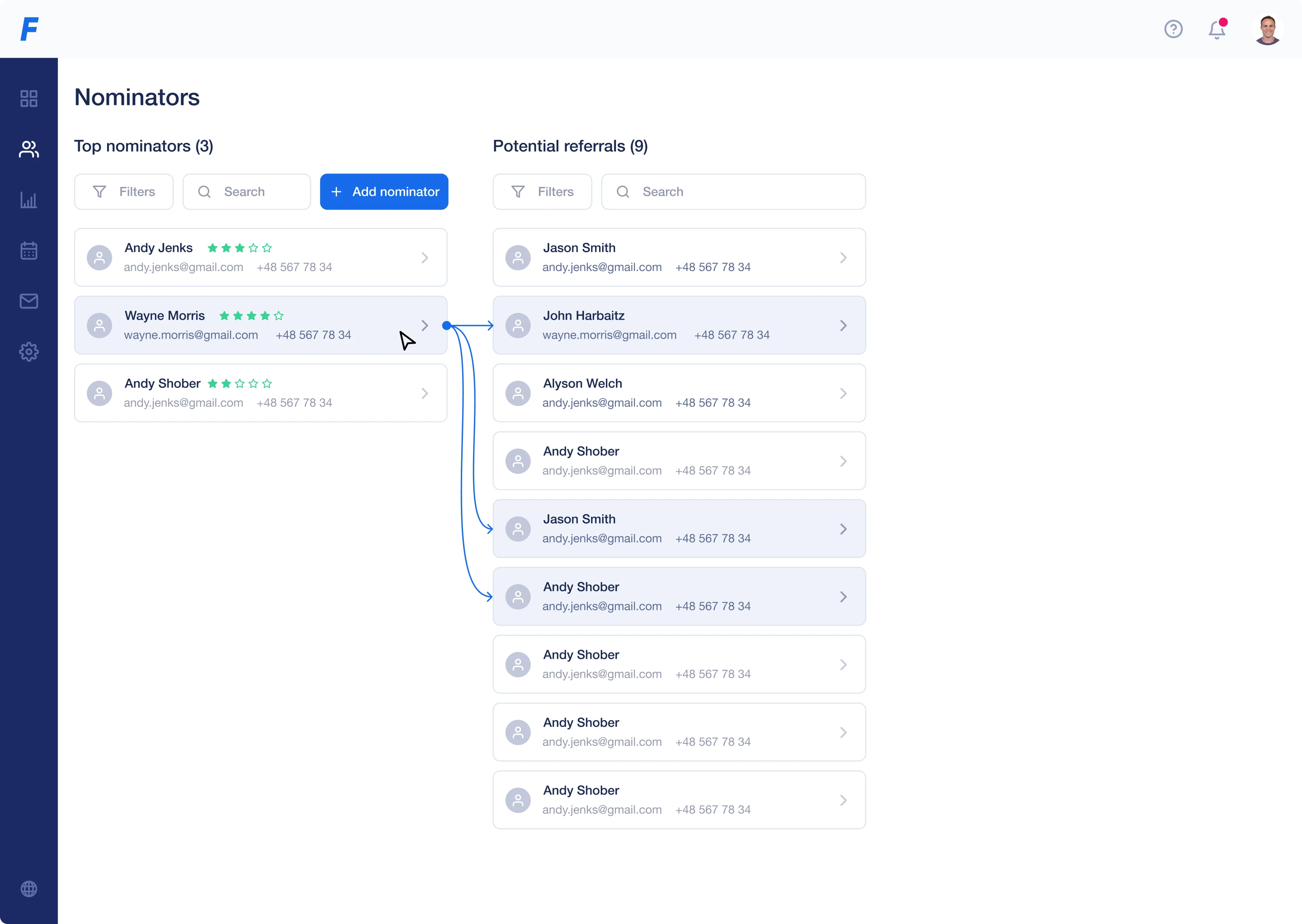Expand John Harbaitz referral chevron

843,326
